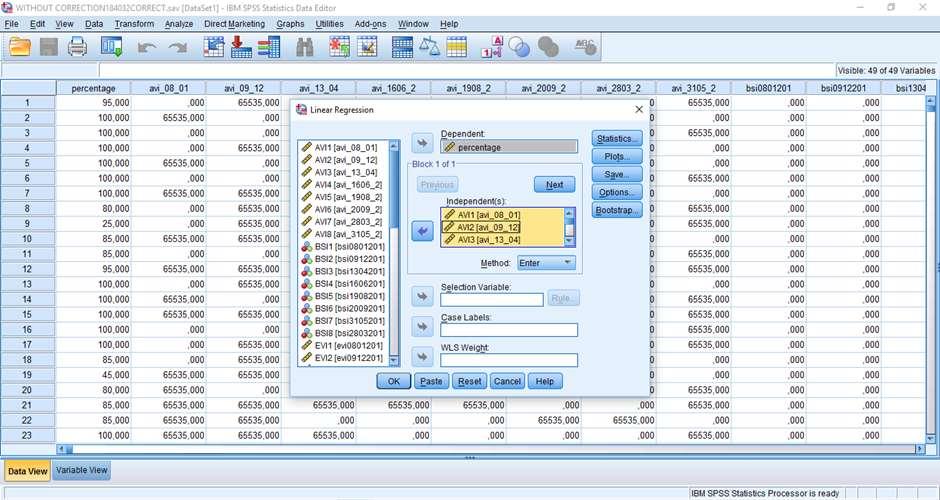Click the Next block button
940x500 pixels.
(x=555, y=185)
